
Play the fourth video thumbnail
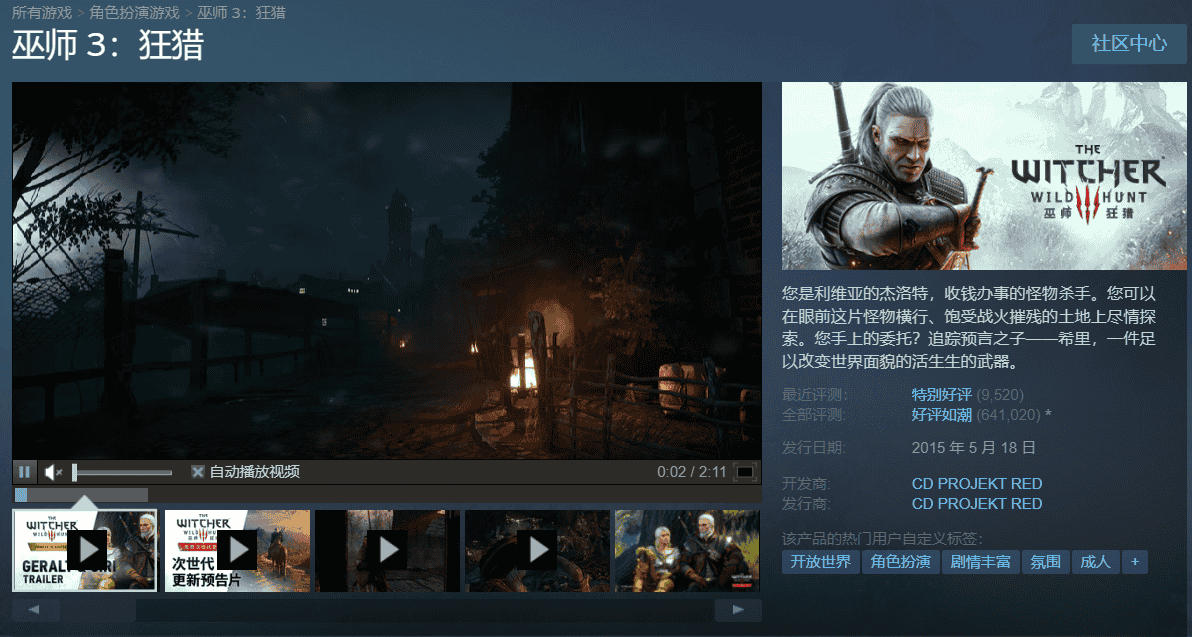[x=537, y=550]
